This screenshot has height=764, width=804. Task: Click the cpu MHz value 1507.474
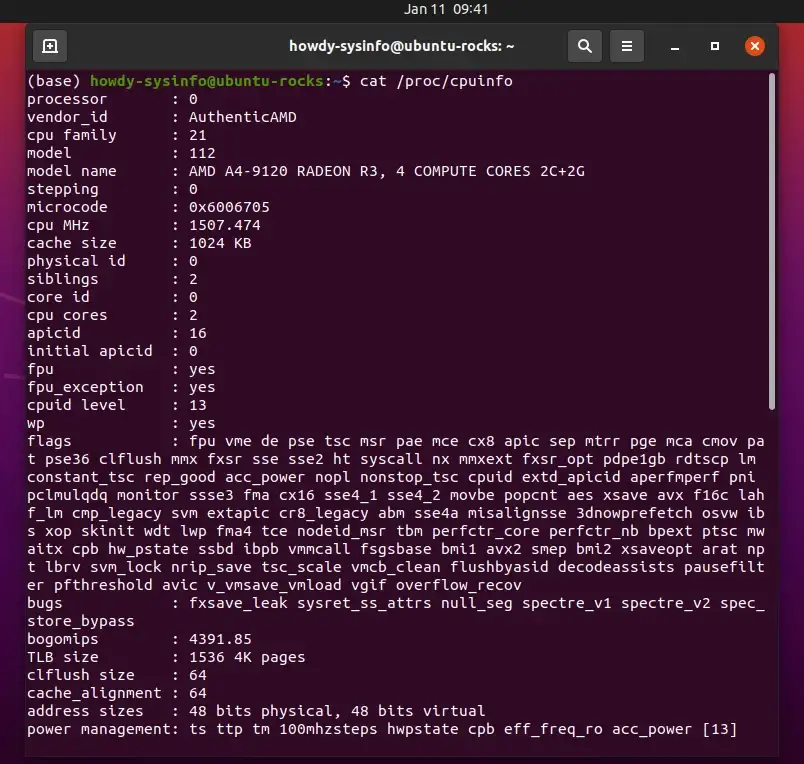click(225, 225)
